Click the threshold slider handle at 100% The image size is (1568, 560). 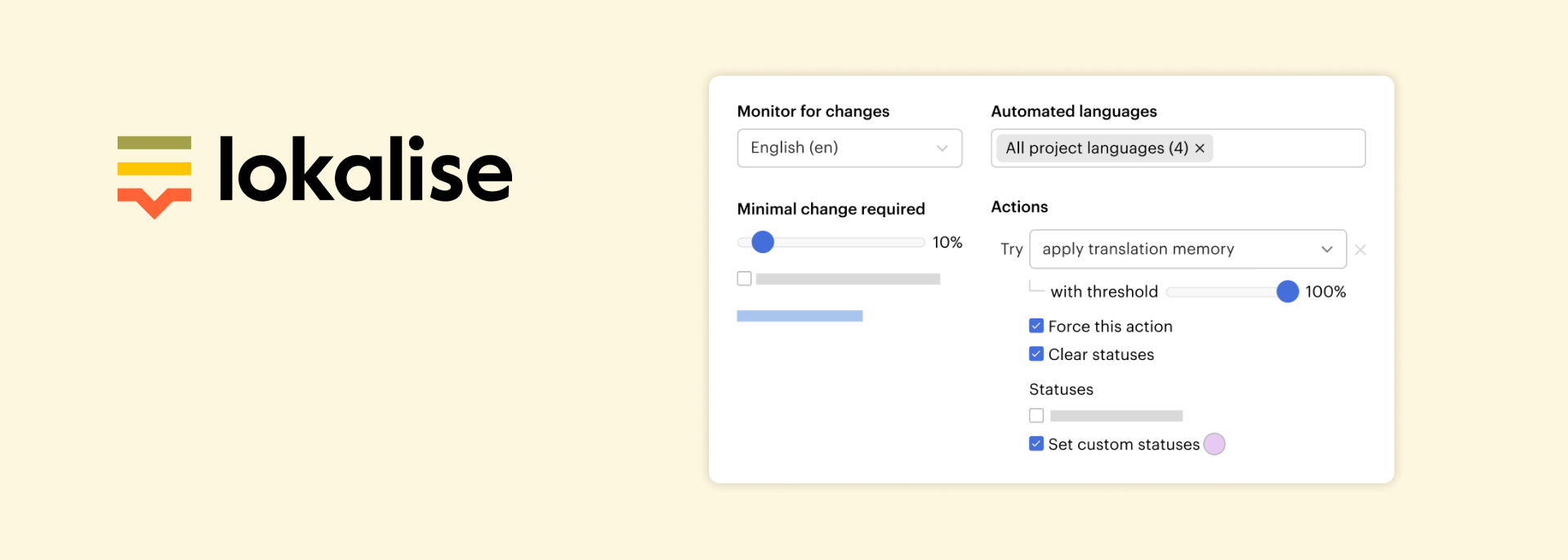click(x=1287, y=291)
